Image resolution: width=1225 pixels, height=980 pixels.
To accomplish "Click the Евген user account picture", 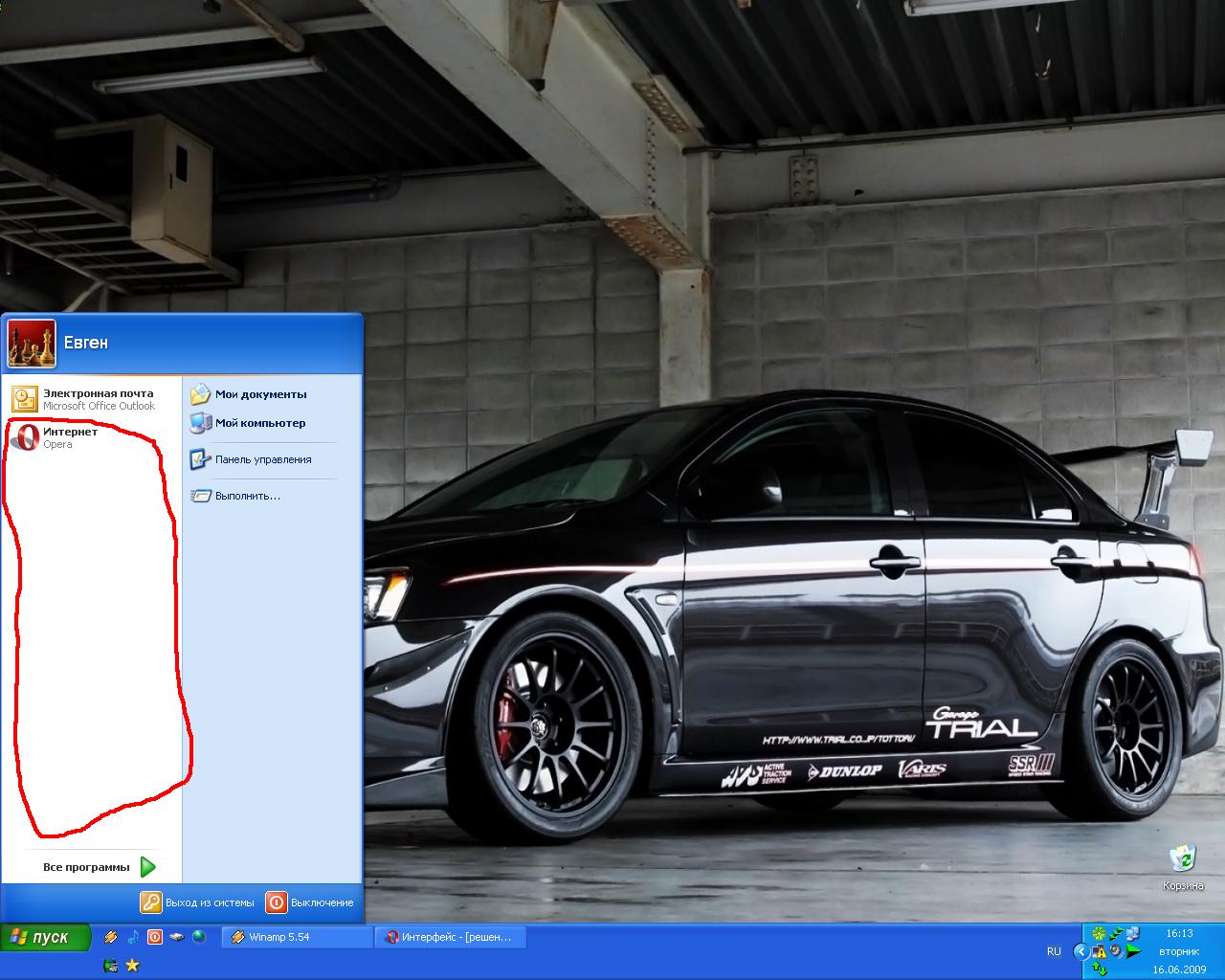I will click(x=32, y=344).
